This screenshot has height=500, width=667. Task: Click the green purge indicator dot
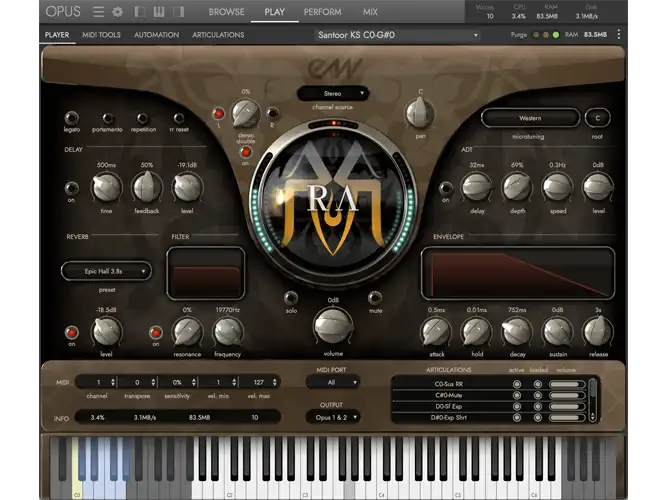point(556,35)
